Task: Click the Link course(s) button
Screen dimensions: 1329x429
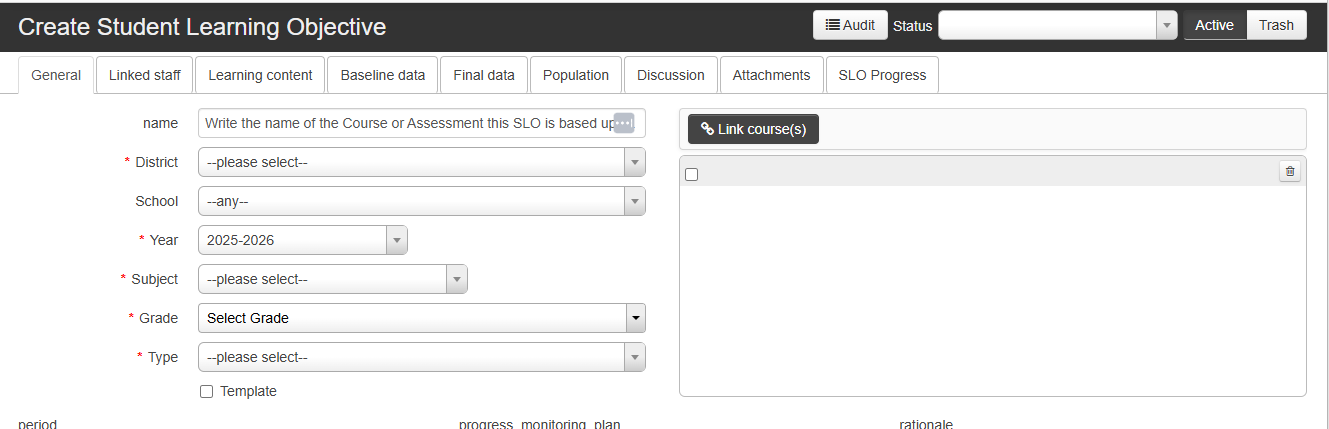Action: [753, 129]
